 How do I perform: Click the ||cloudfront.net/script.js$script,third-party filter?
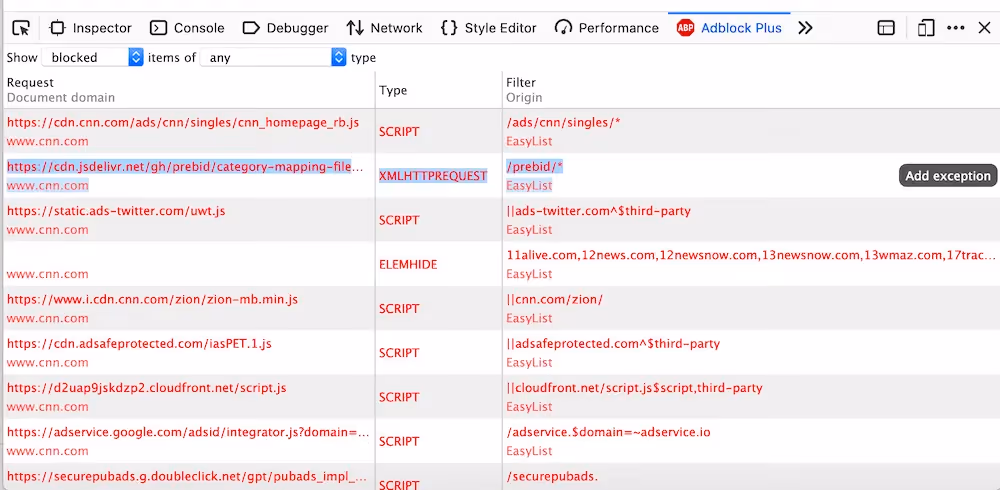(635, 388)
